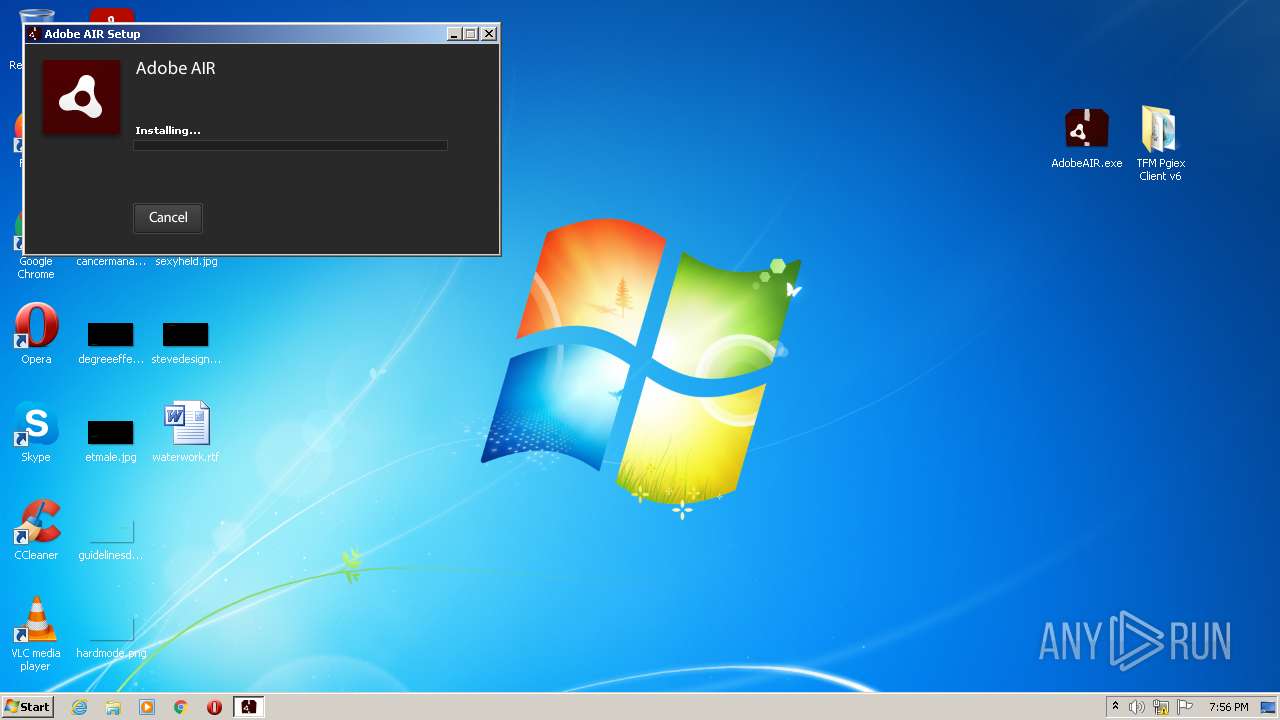This screenshot has height=720, width=1280.
Task: Minimize the Adobe AIR Setup window
Action: point(454,34)
